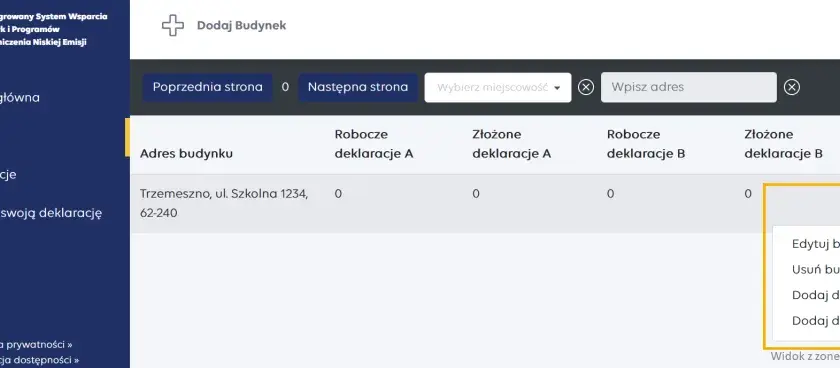Click the Dodaj Budynek label
This screenshot has height=368, width=840.
point(242,25)
